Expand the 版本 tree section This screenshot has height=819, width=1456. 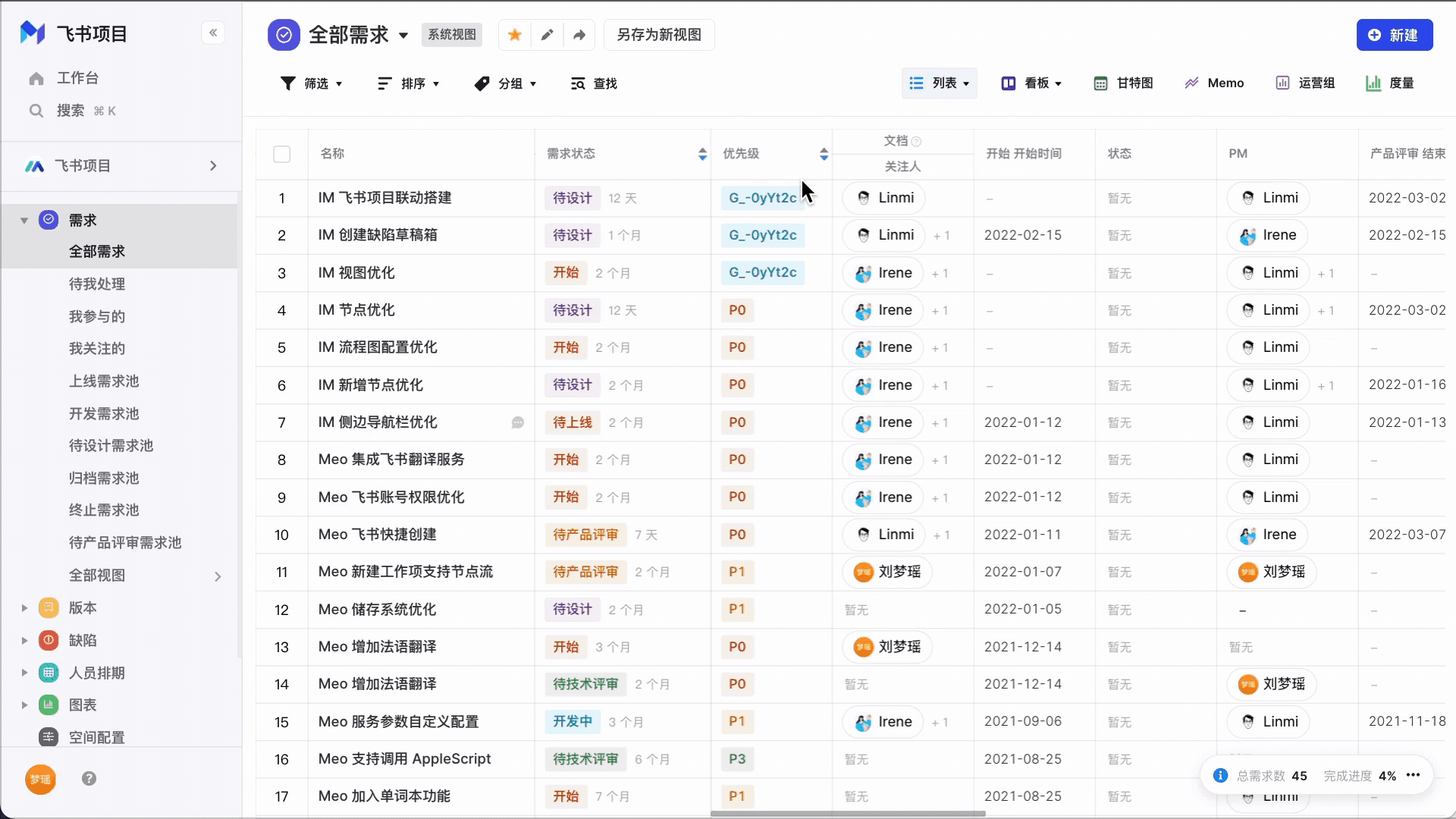[24, 608]
